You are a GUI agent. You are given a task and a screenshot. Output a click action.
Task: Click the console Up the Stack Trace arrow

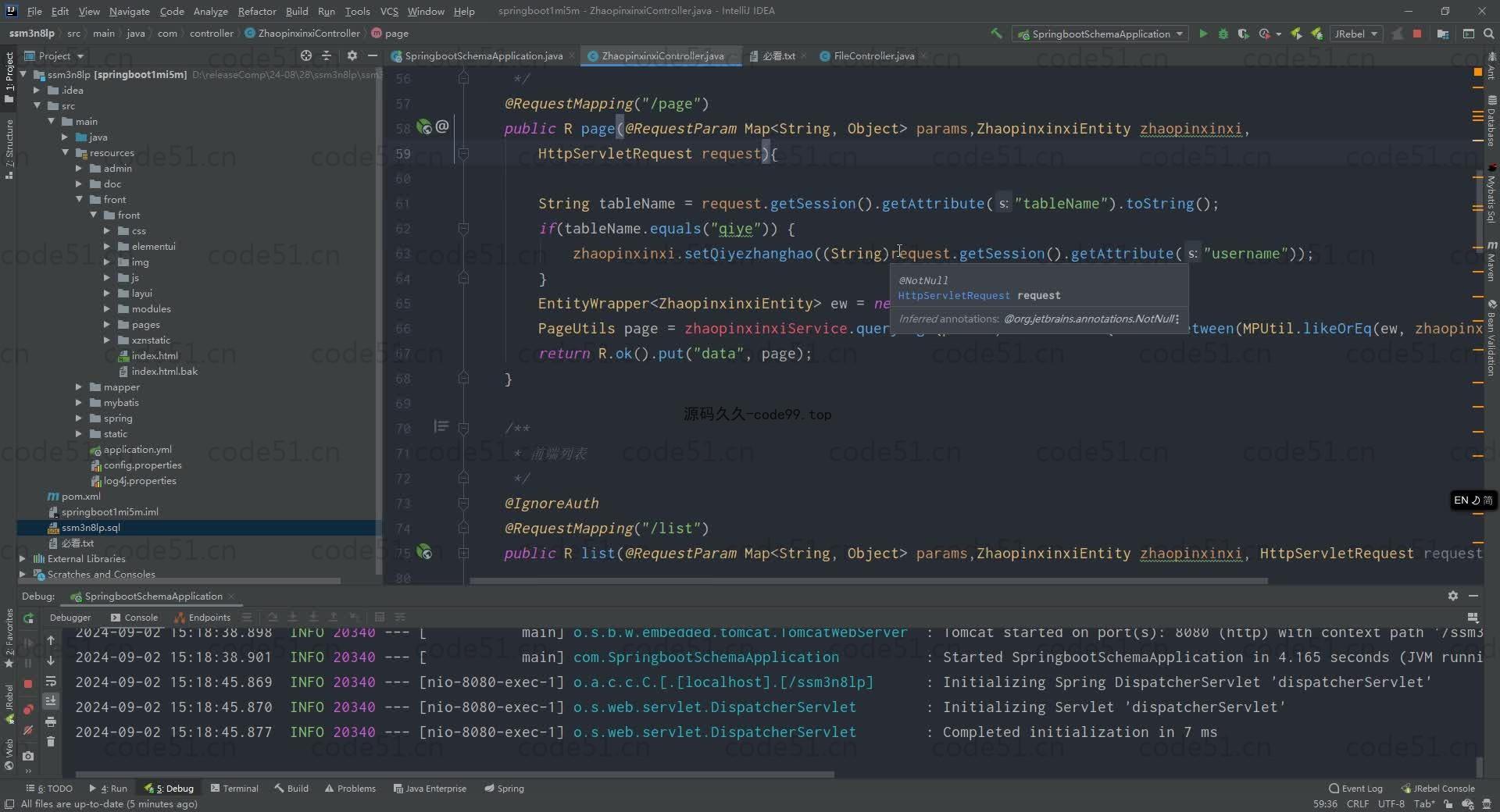pyautogui.click(x=51, y=640)
